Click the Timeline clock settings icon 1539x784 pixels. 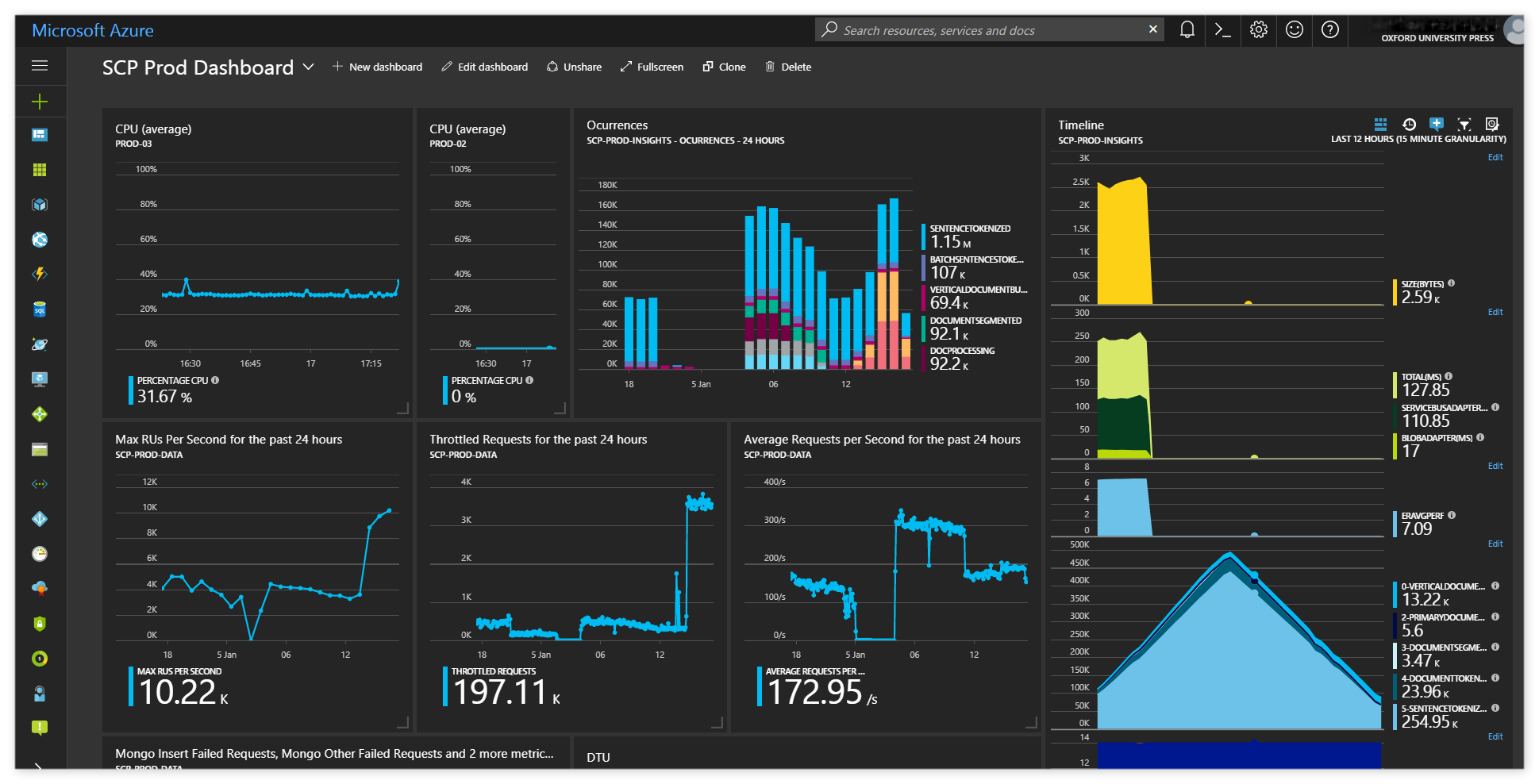click(x=1492, y=125)
